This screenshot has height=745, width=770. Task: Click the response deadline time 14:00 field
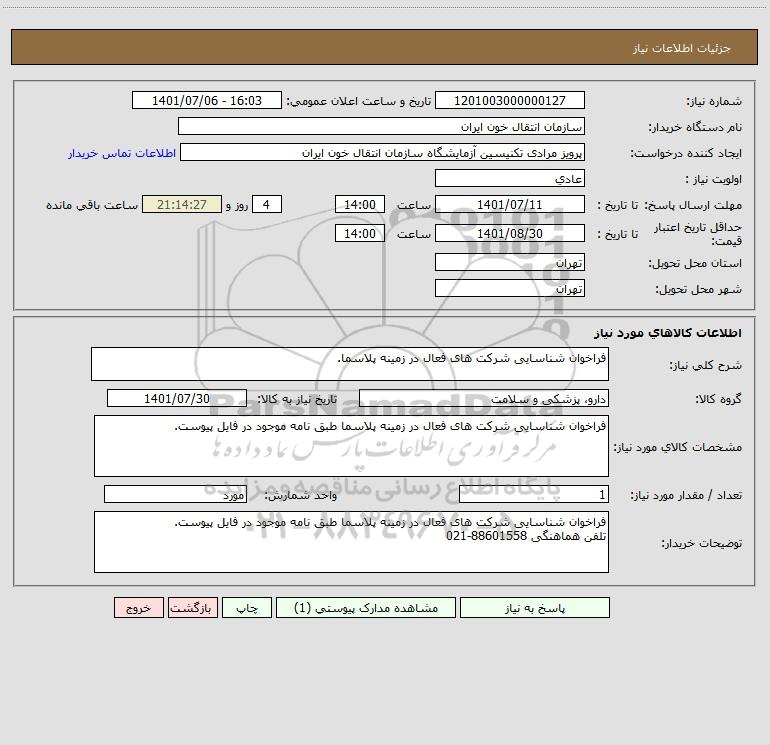pos(359,204)
